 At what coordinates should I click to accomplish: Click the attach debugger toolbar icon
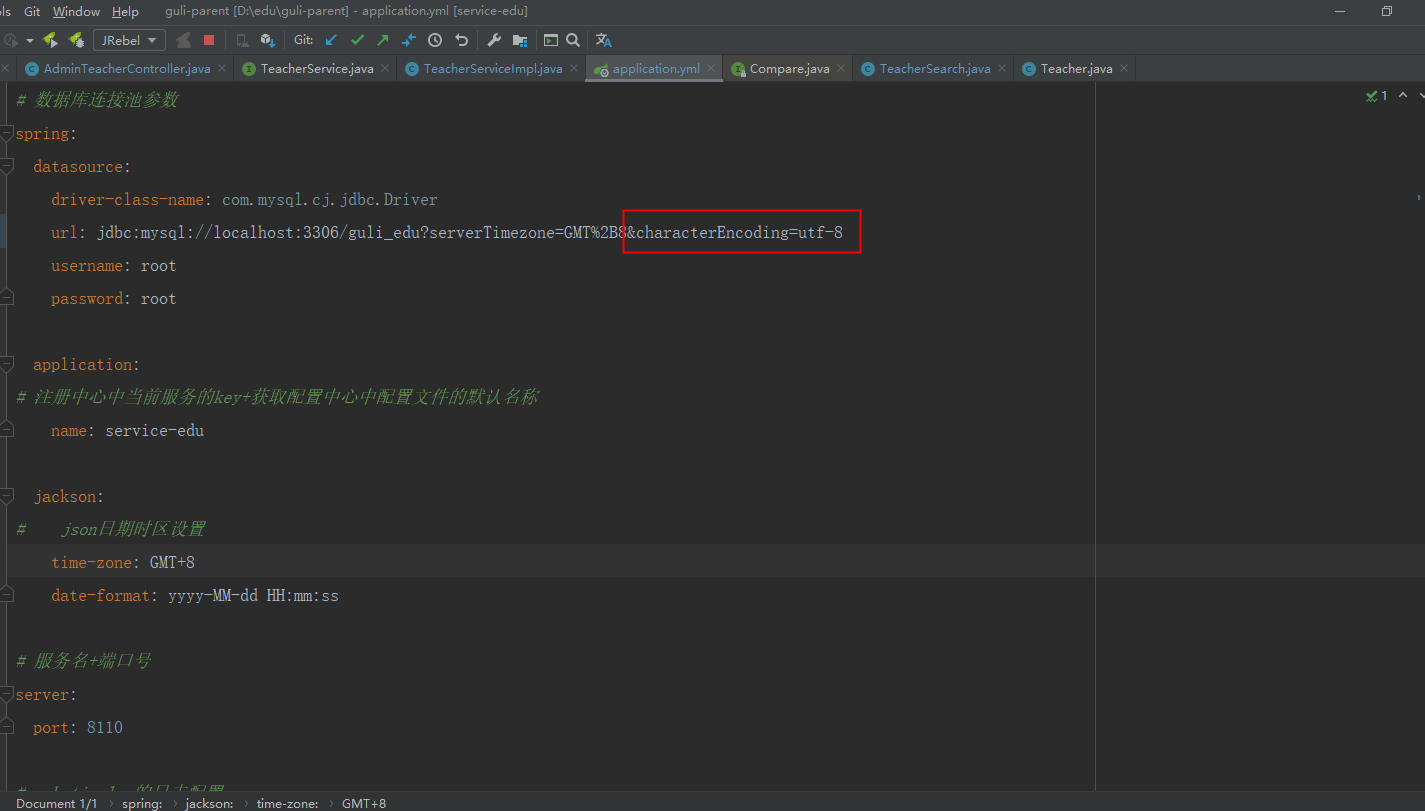(242, 40)
